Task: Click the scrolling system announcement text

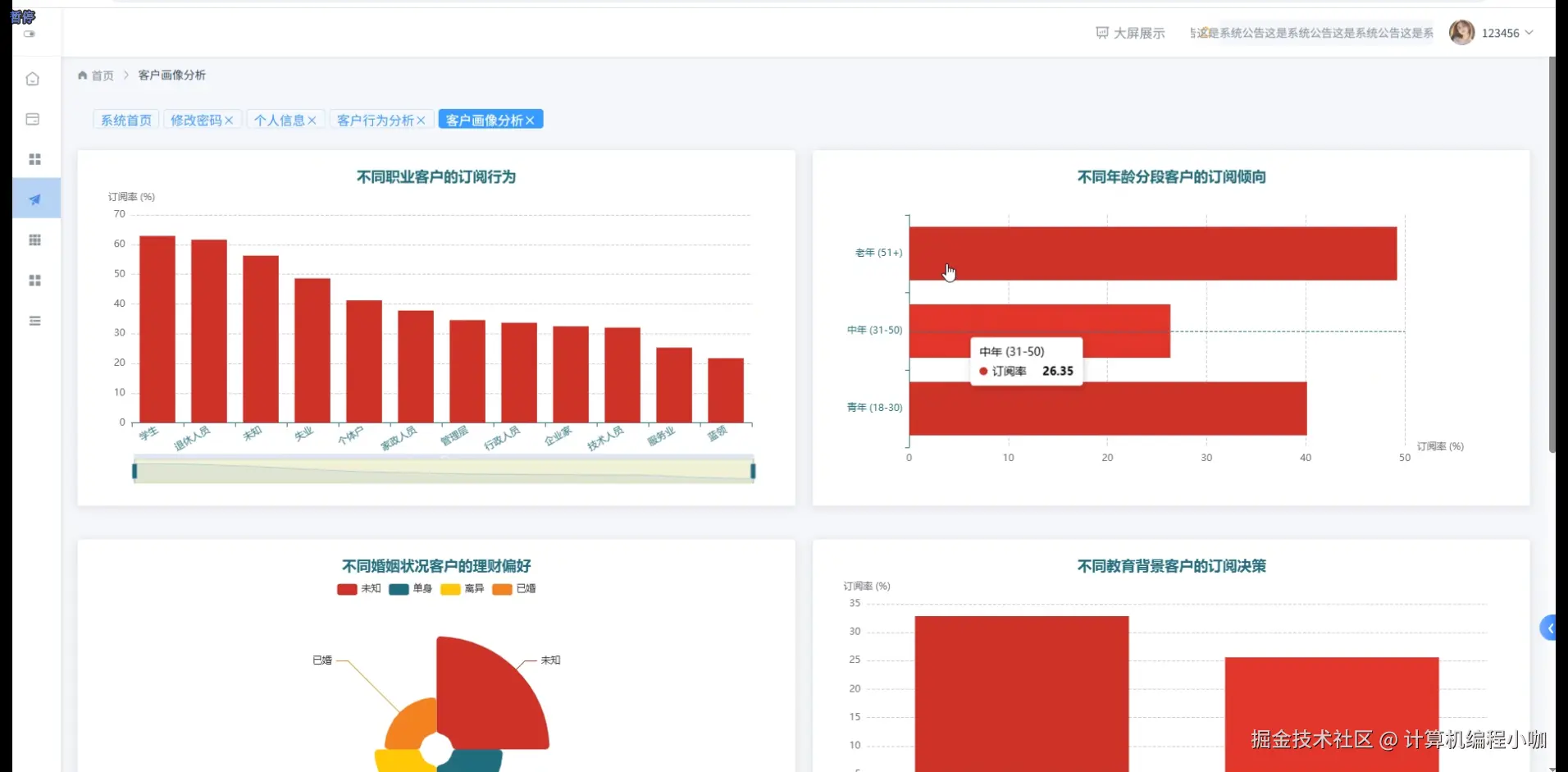Action: [1312, 33]
